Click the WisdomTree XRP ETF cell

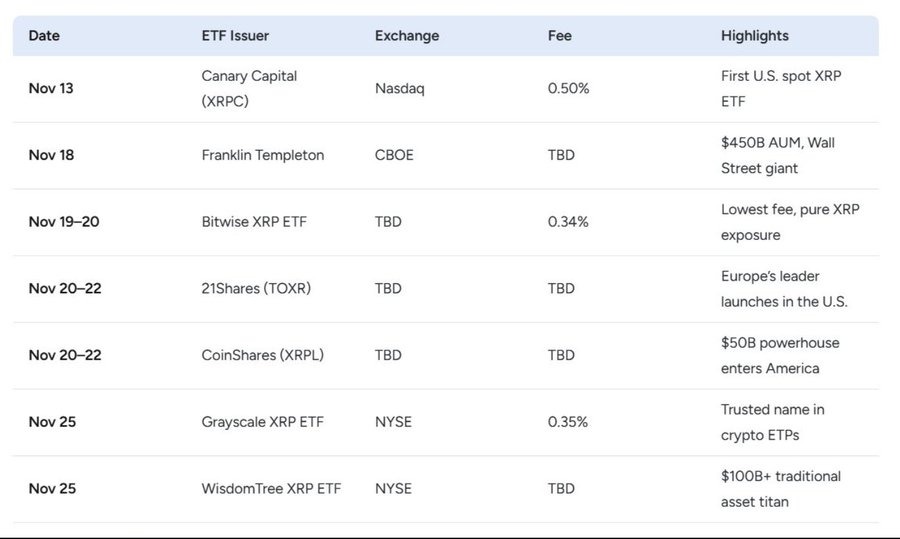pyautogui.click(x=271, y=489)
